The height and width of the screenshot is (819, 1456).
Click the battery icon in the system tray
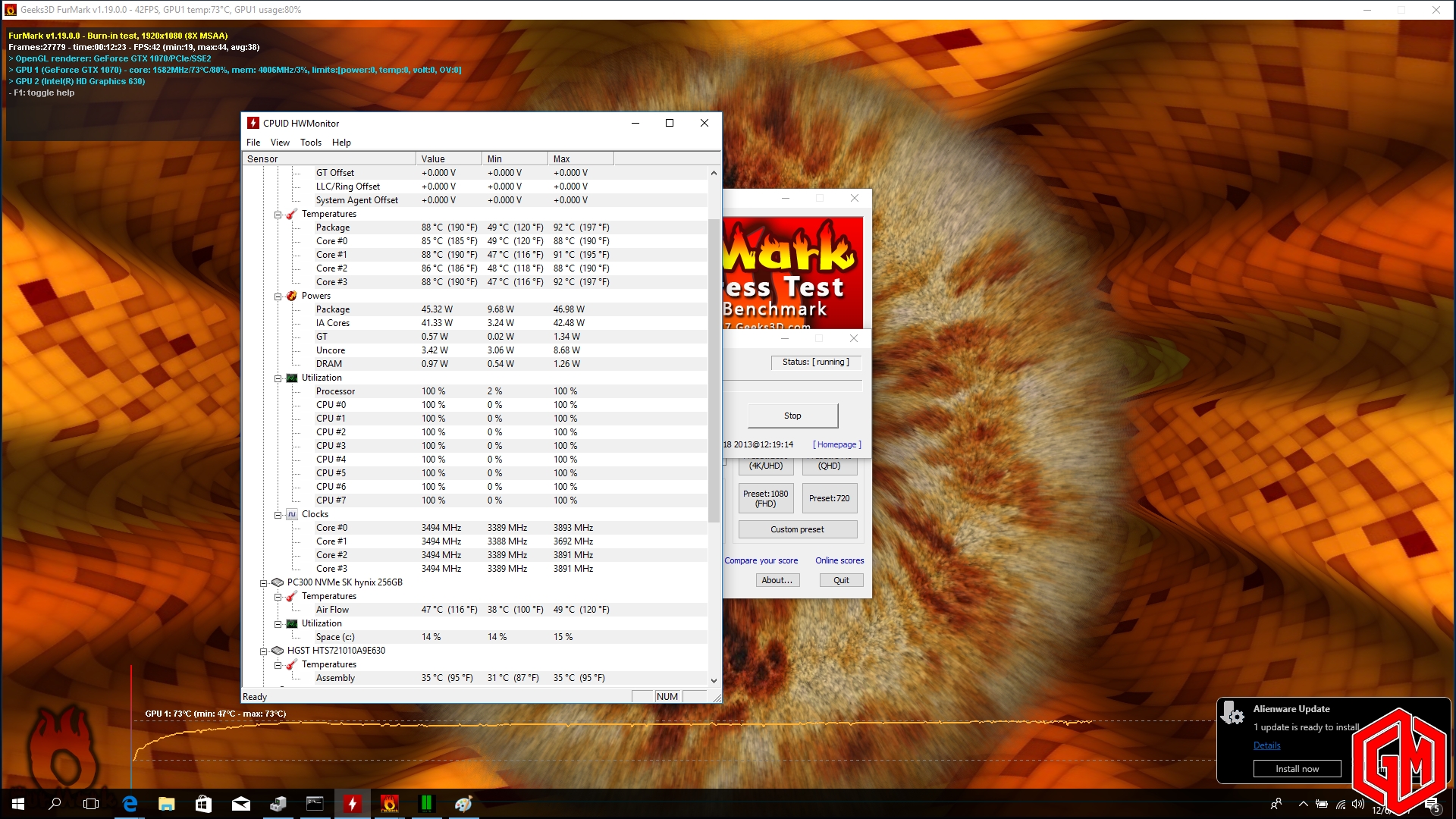click(x=1322, y=804)
